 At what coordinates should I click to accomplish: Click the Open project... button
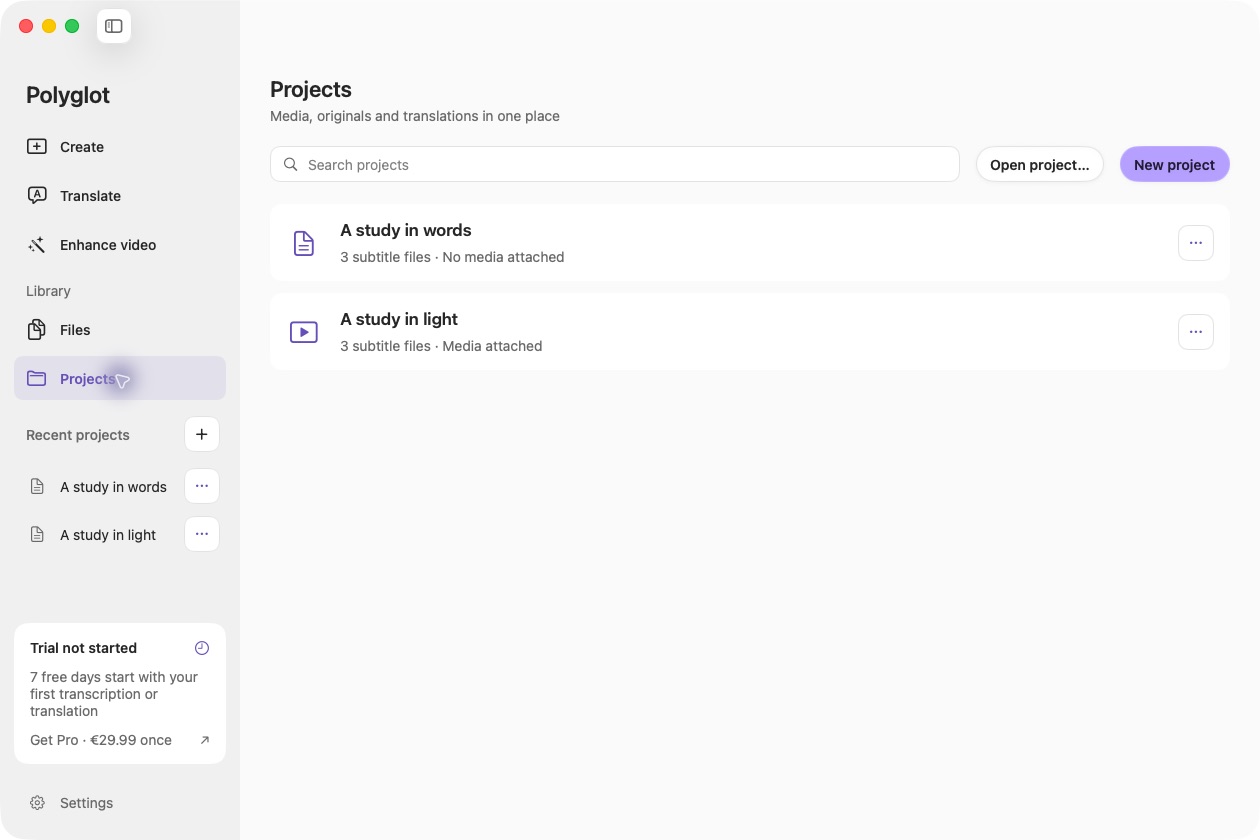click(1040, 165)
